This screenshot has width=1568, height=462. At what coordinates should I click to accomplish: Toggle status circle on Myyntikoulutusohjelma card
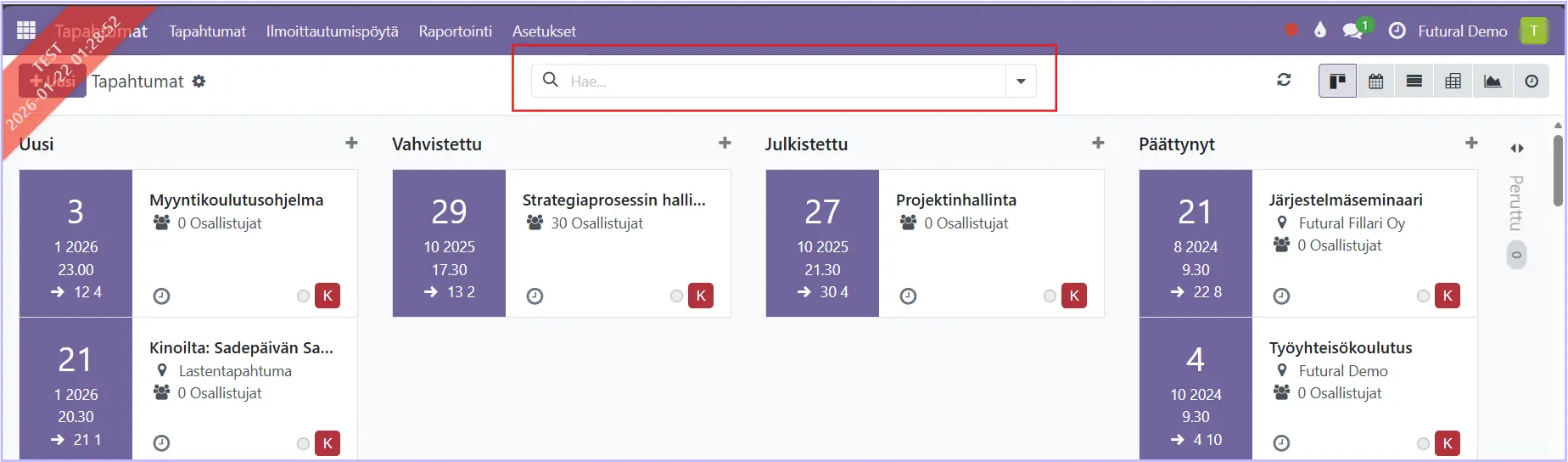303,296
